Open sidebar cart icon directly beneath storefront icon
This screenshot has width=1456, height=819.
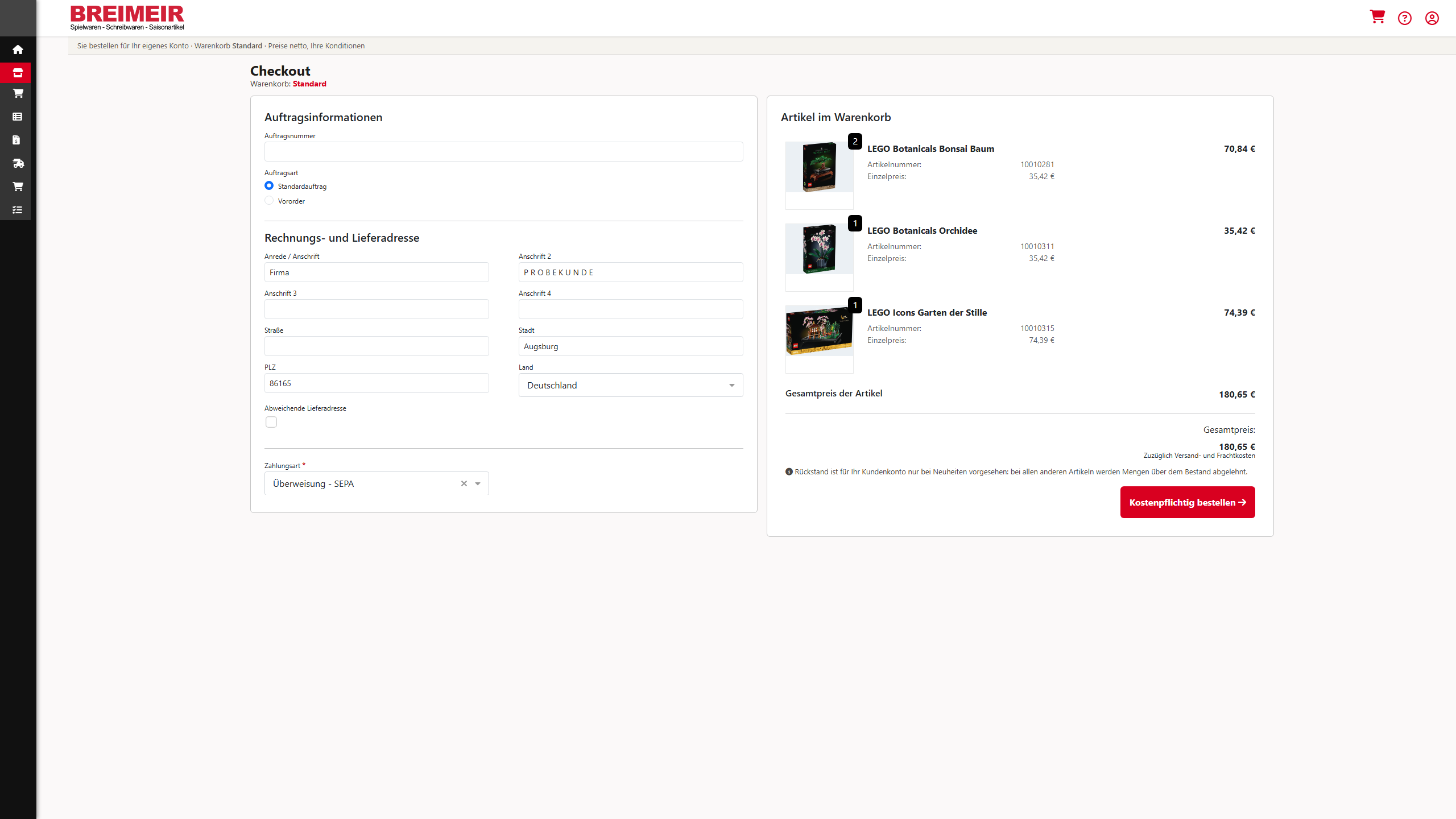coord(18,93)
